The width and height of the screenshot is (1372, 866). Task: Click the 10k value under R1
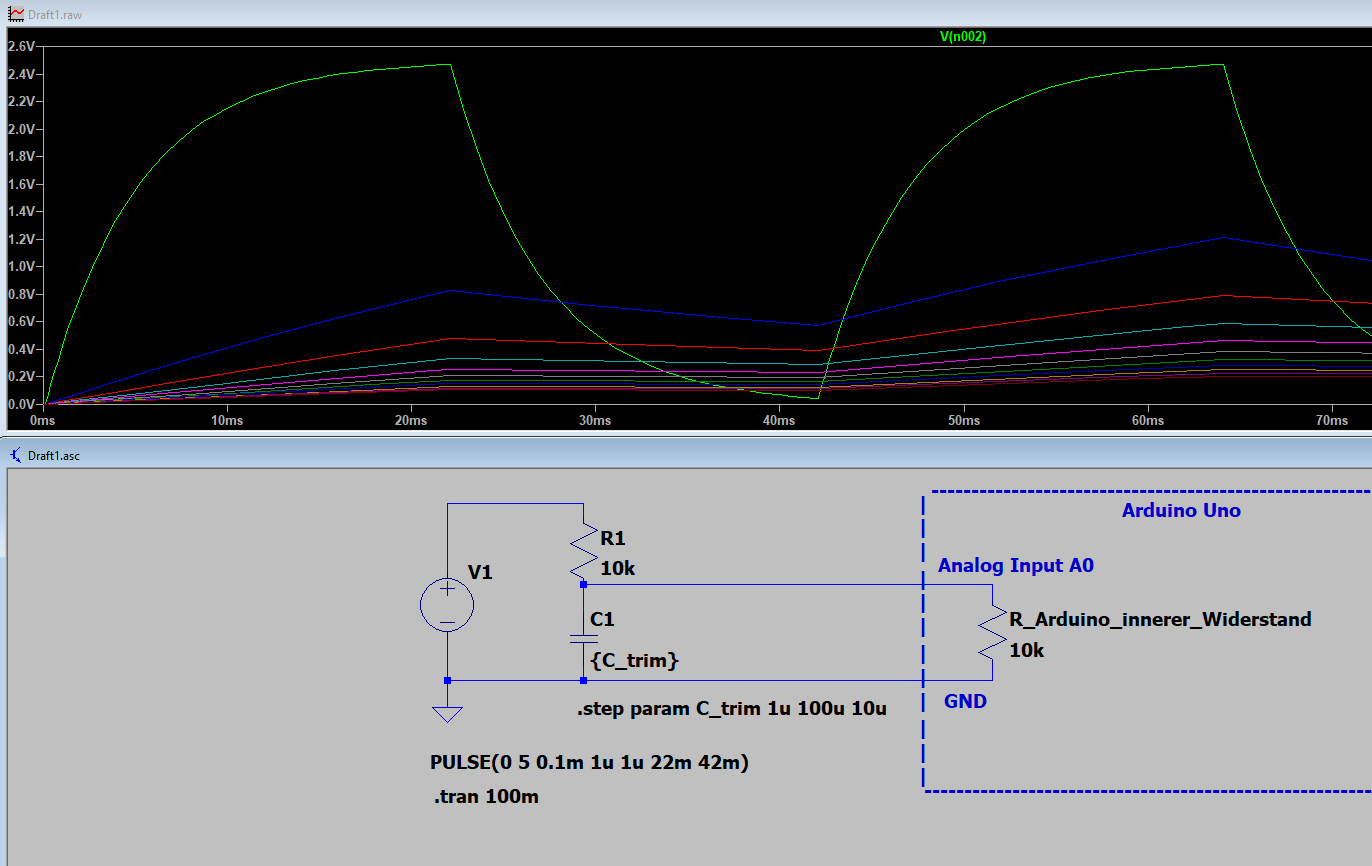pyautogui.click(x=617, y=569)
